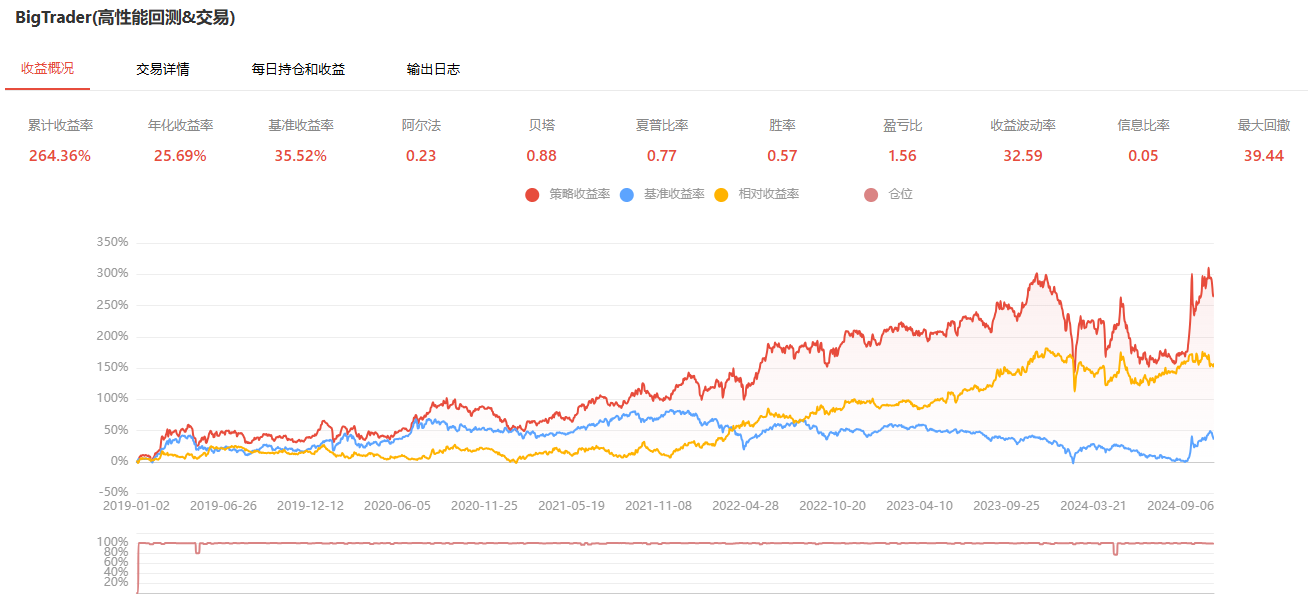This screenshot has height=606, width=1308.
Task: Click the 相对收益率 legend label
Action: pyautogui.click(x=768, y=195)
